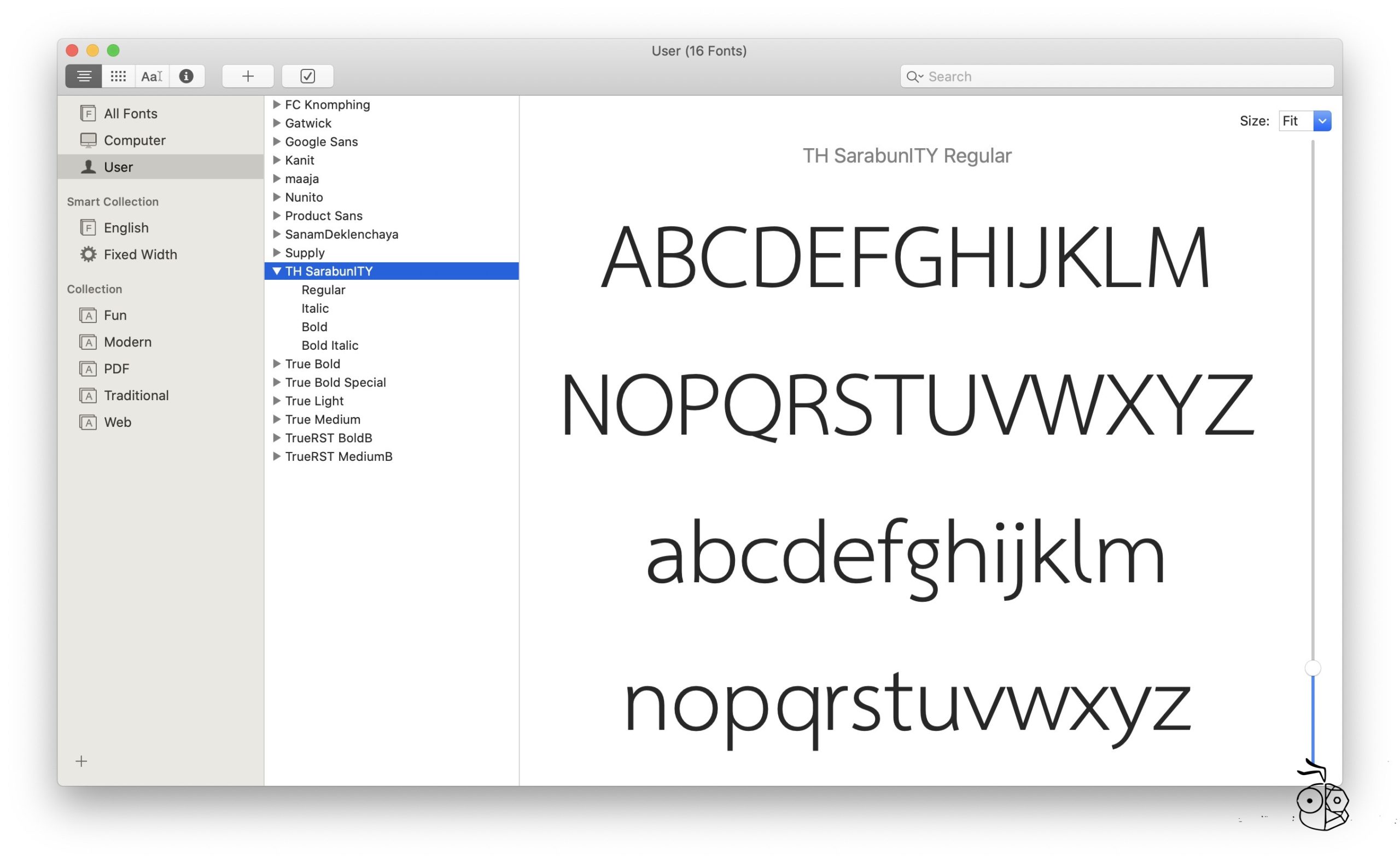The image size is (1400, 862).
Task: Select the Bold Italic typeface
Action: click(x=330, y=345)
